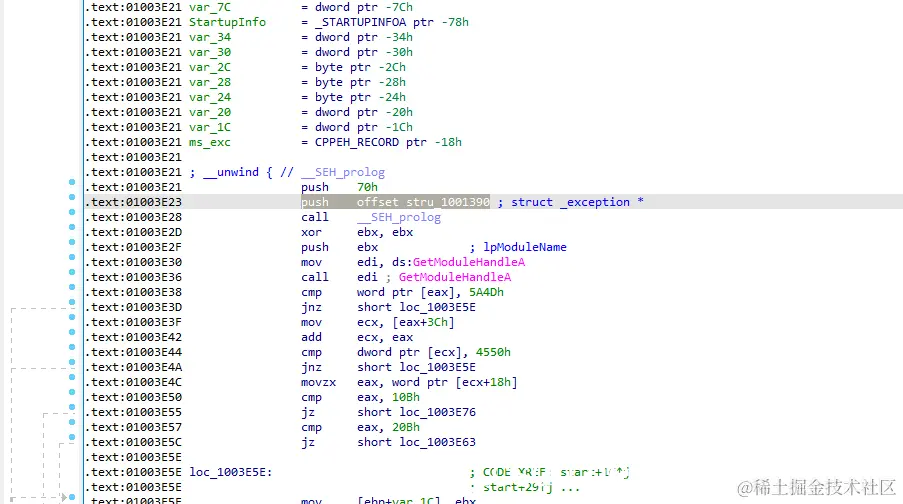Toggle breakpoint dot on highlighted row 01003E23
The height and width of the screenshot is (504, 903).
pos(72,197)
